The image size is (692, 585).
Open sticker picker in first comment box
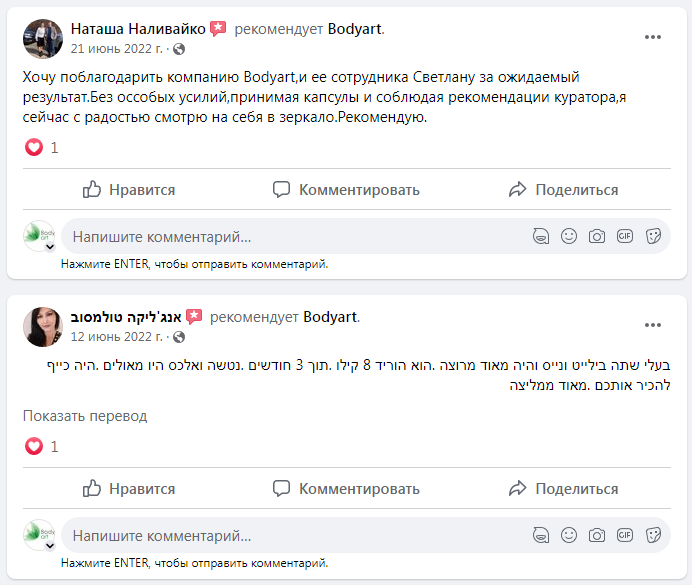(x=653, y=237)
